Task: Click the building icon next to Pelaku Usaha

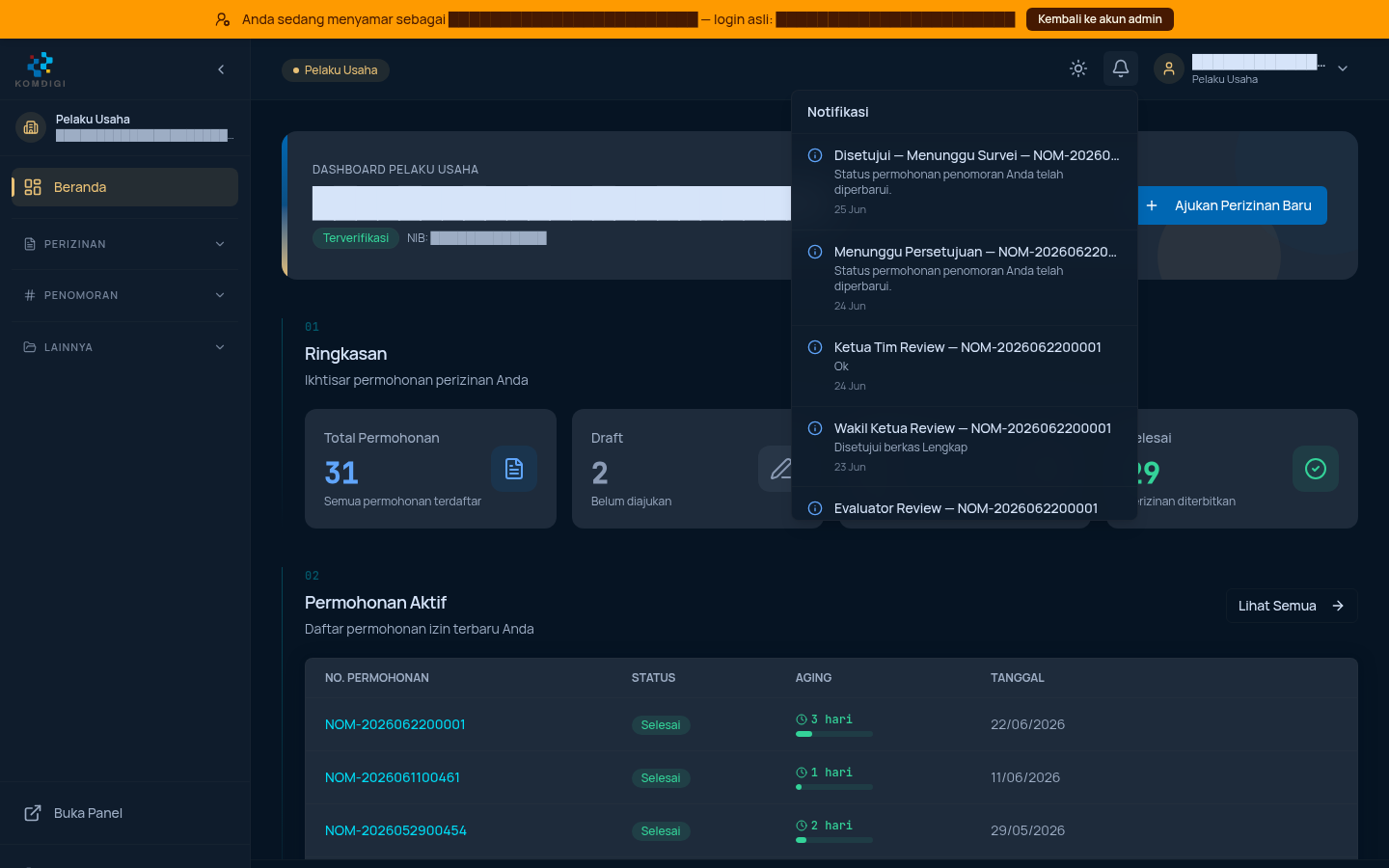Action: pos(31,127)
